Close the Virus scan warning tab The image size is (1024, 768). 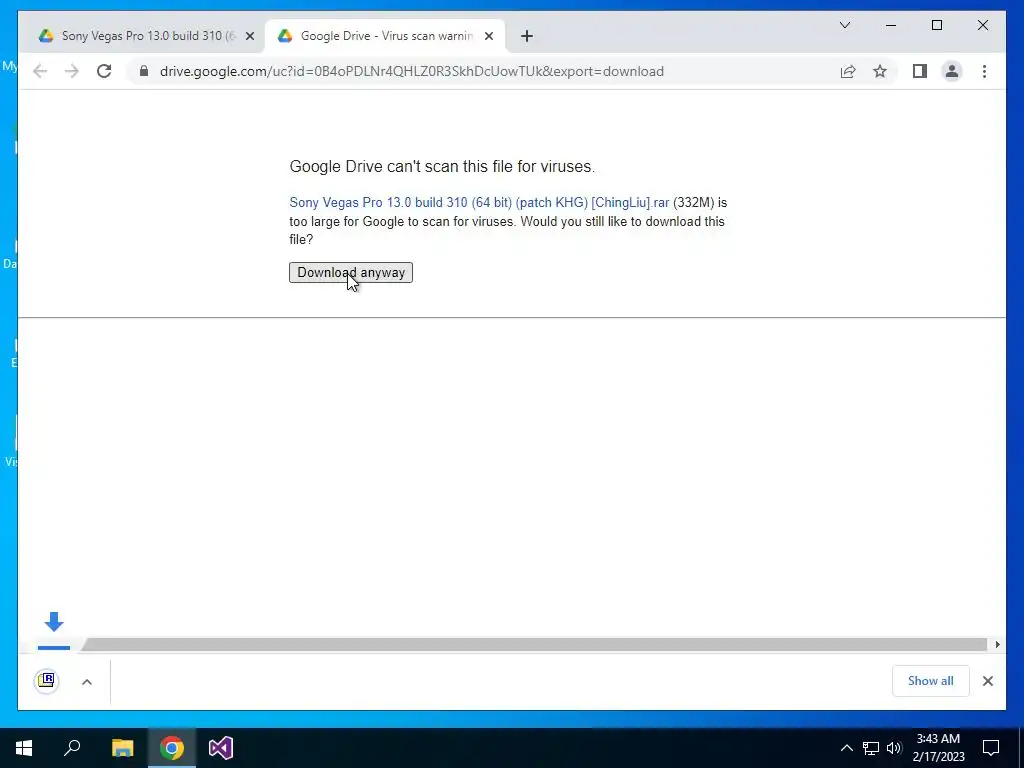point(488,36)
